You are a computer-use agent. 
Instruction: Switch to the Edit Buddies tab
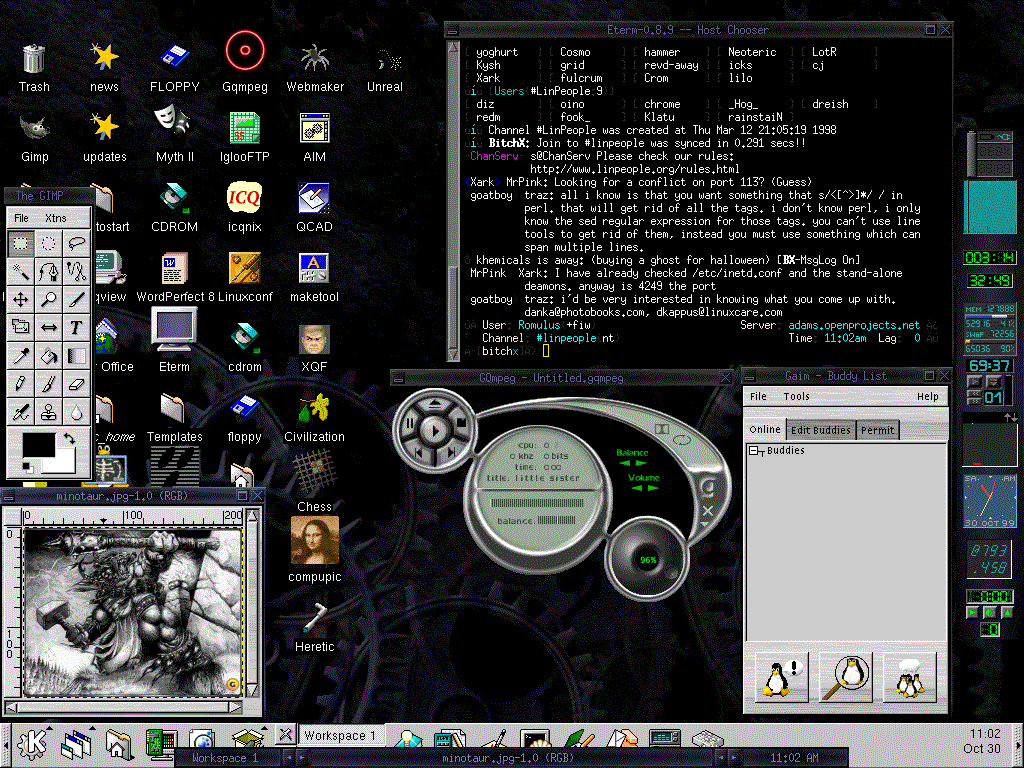pyautogui.click(x=821, y=430)
